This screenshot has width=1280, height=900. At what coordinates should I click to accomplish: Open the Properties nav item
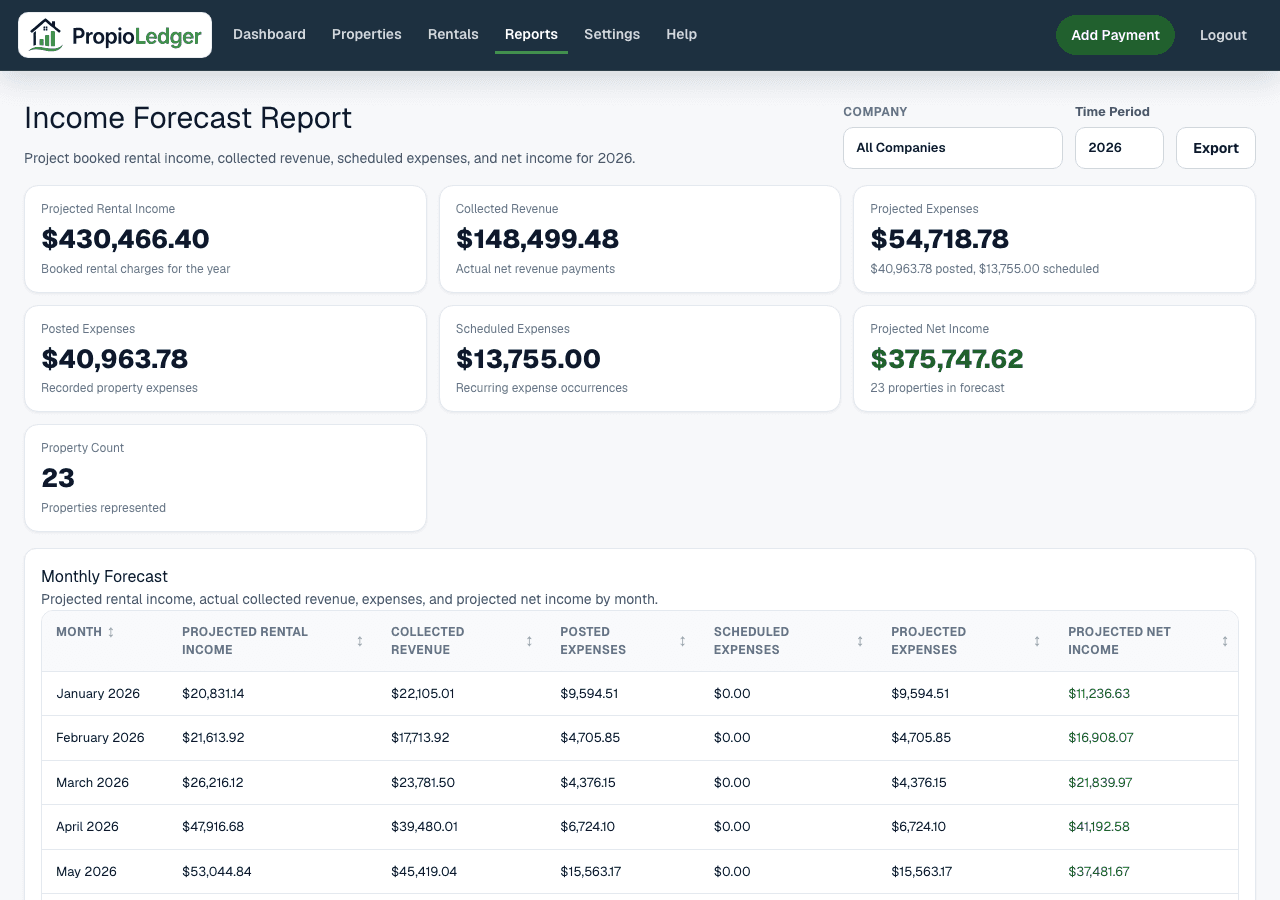point(367,34)
